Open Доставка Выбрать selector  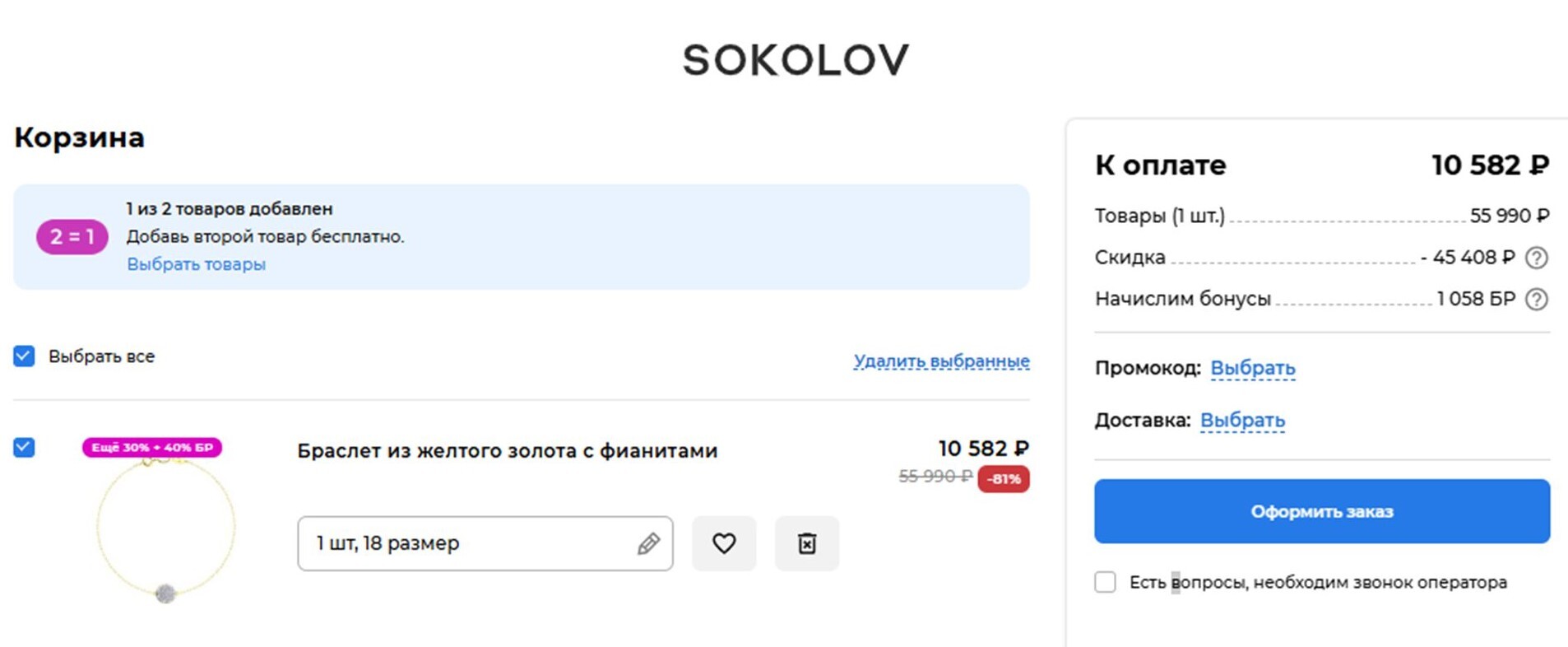pyautogui.click(x=1242, y=421)
